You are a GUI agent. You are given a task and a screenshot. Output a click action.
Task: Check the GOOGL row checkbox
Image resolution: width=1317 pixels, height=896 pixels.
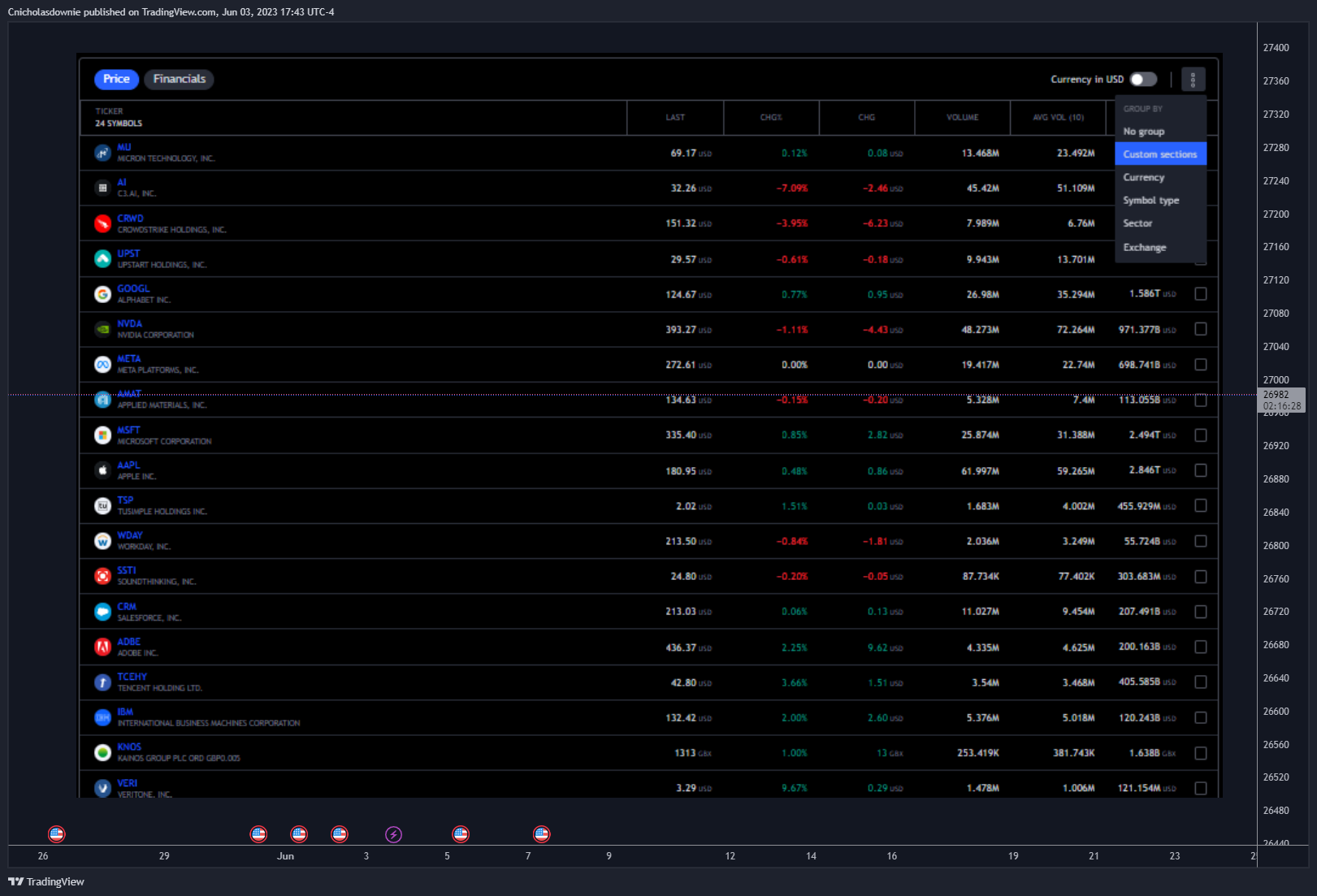[1201, 294]
